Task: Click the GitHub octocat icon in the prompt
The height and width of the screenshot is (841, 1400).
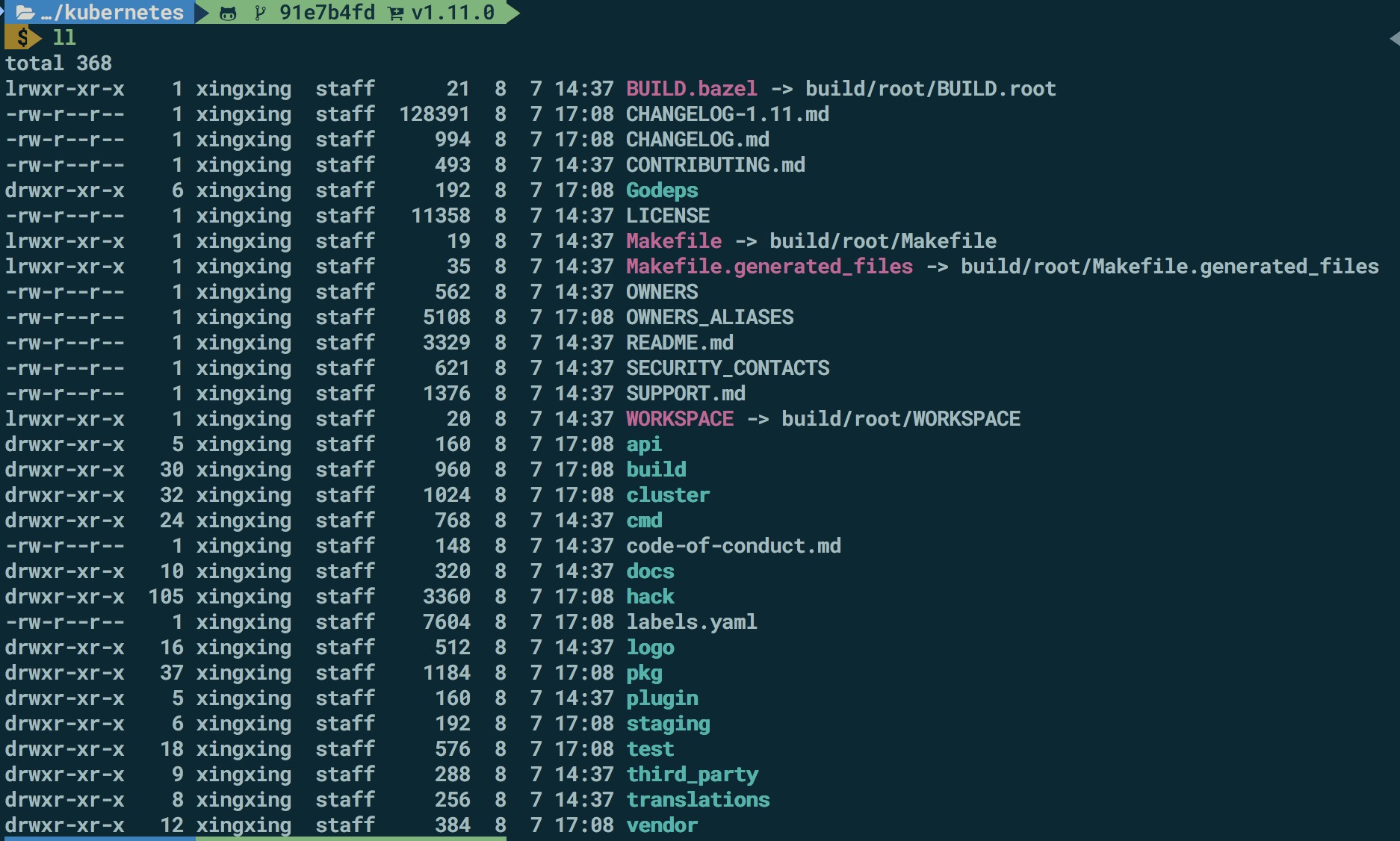Action: [228, 13]
